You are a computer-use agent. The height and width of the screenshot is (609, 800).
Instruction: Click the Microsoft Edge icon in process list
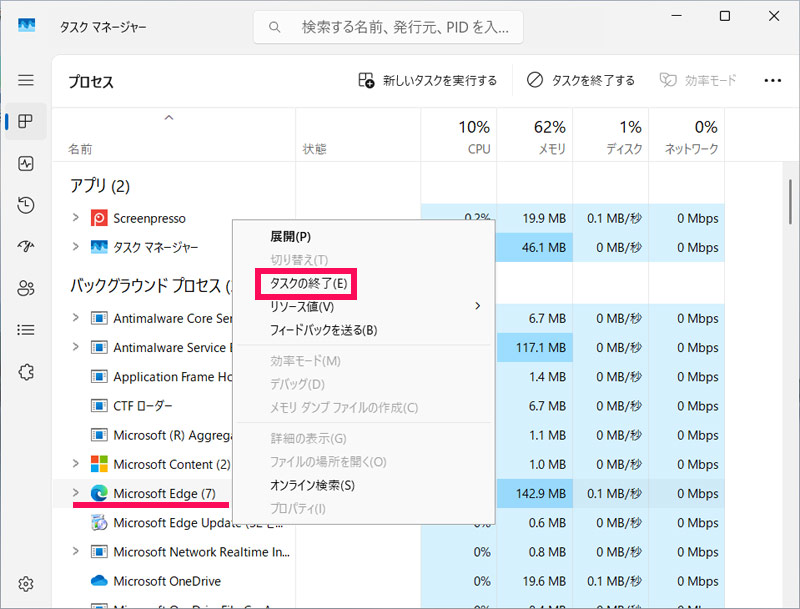(99, 493)
